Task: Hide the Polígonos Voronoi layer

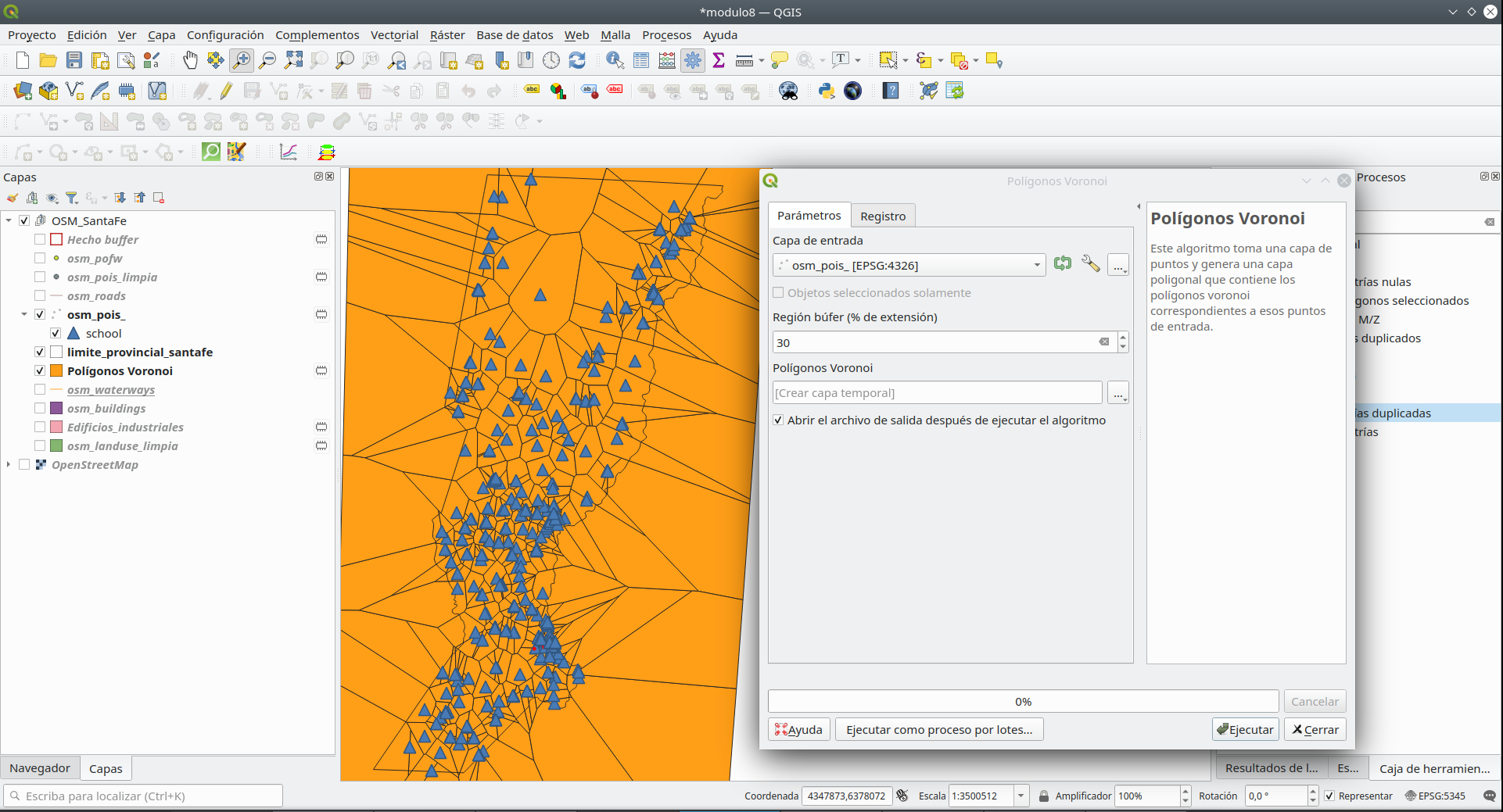Action: 40,370
